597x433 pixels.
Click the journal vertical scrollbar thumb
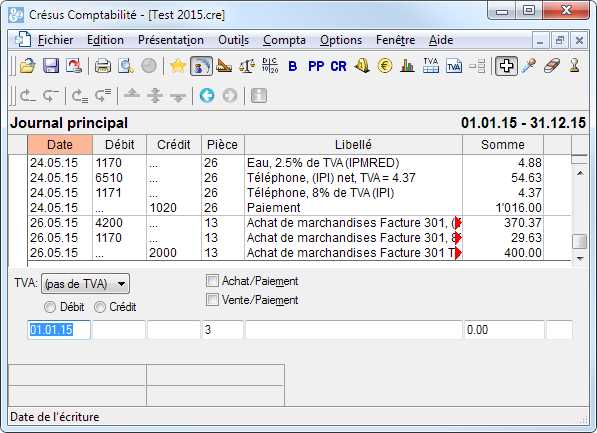pos(579,241)
